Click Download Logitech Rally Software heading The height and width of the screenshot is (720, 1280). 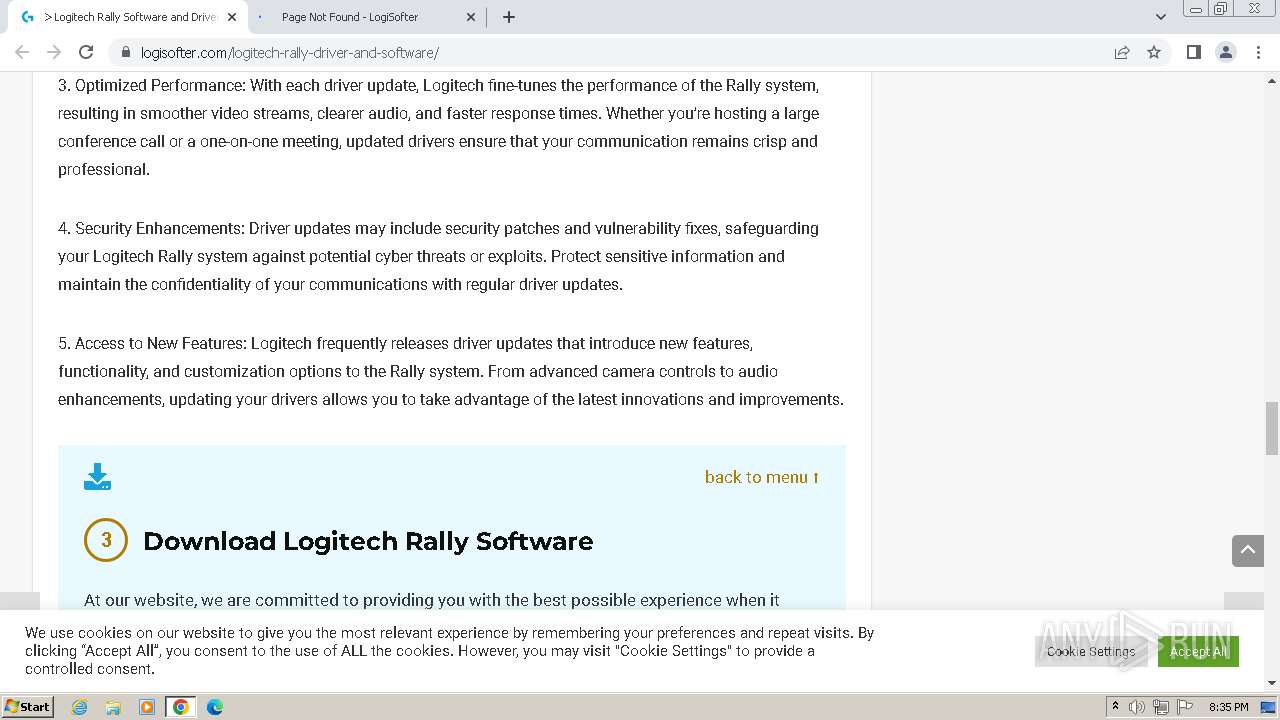[x=368, y=541]
